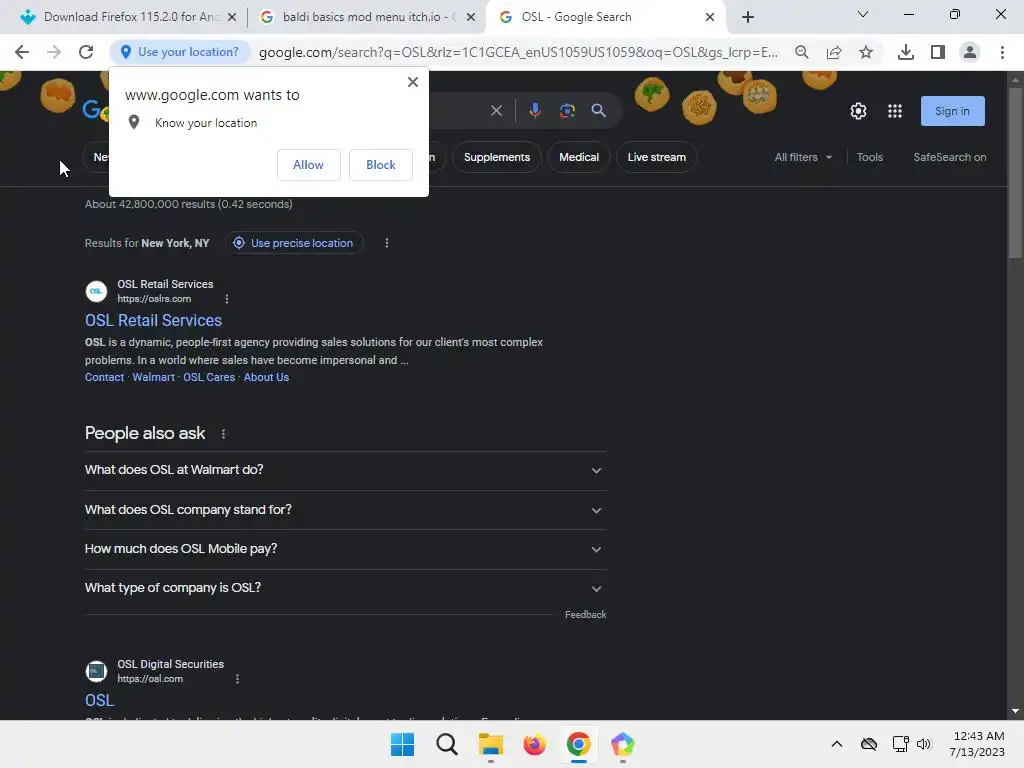This screenshot has height=768, width=1024.
Task: Allow google.com to know your location
Action: tap(308, 165)
